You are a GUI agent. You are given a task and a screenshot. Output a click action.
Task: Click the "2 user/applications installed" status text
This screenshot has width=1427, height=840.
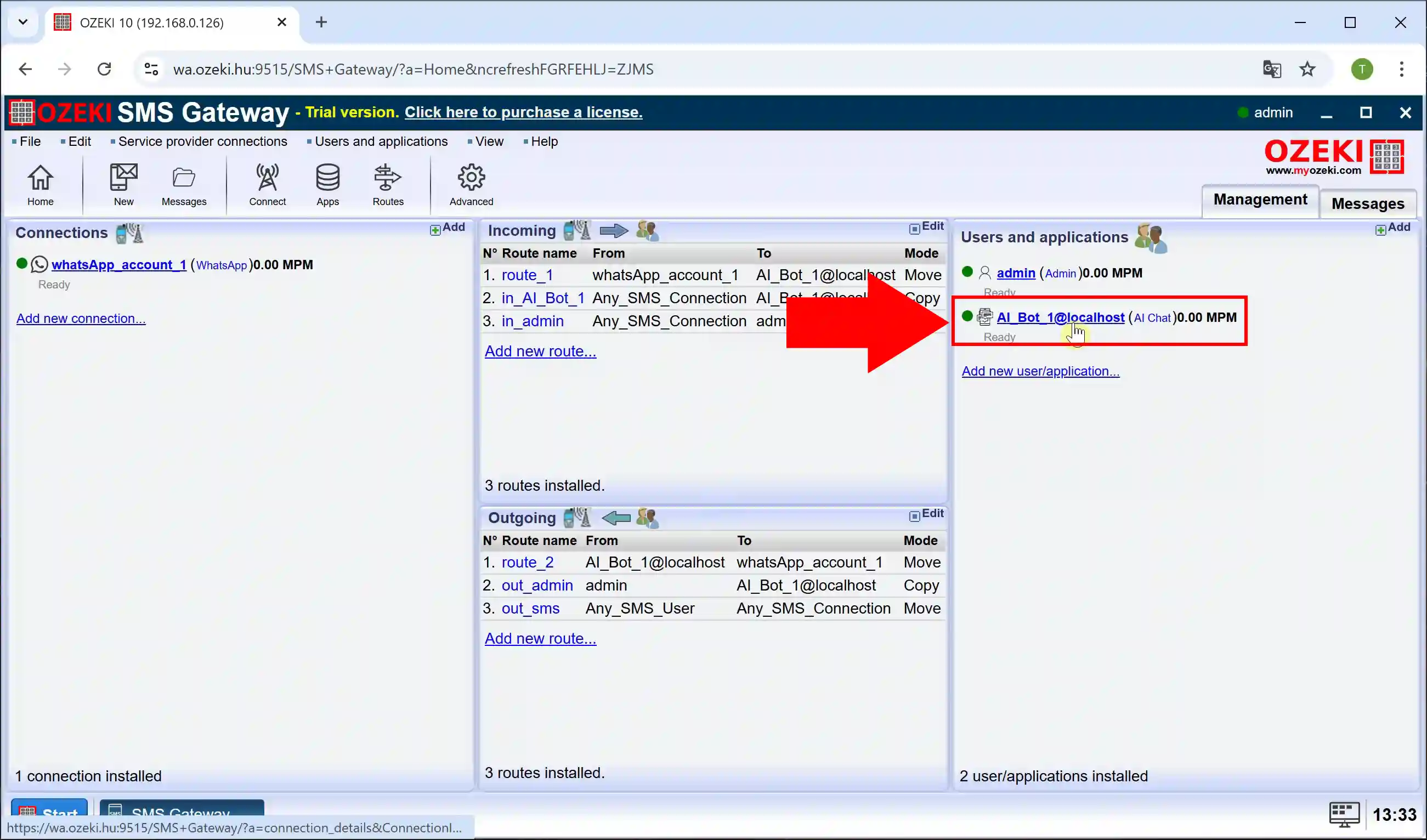coord(1054,776)
